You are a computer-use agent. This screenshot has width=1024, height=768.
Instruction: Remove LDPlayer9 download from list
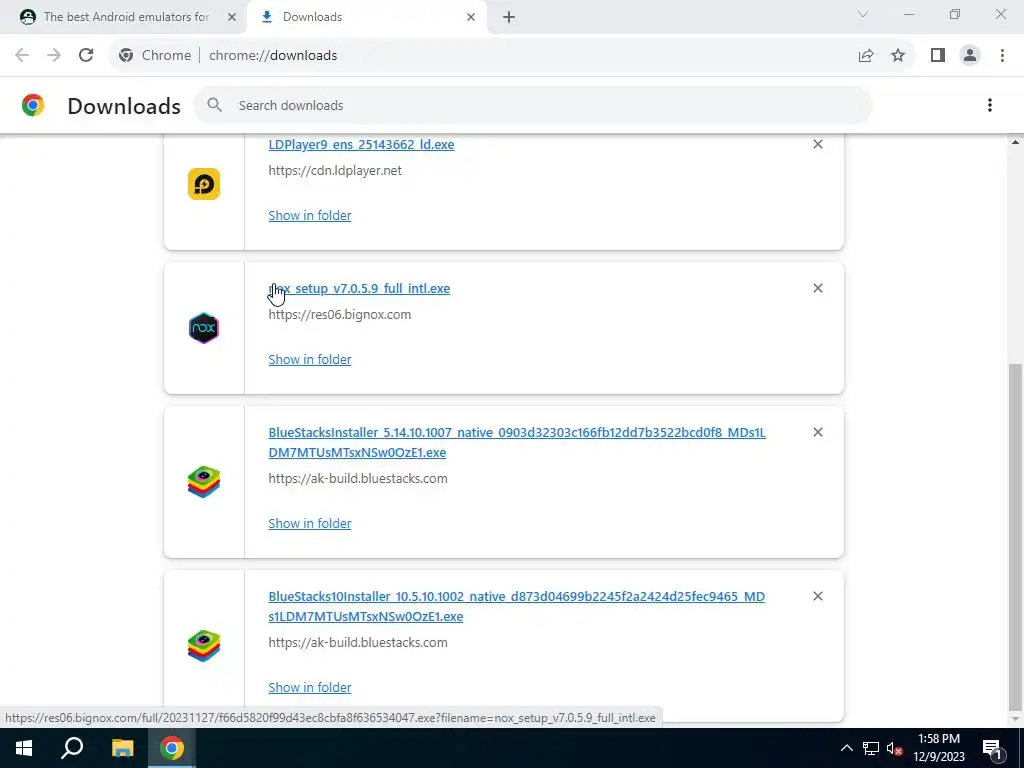[x=818, y=144]
